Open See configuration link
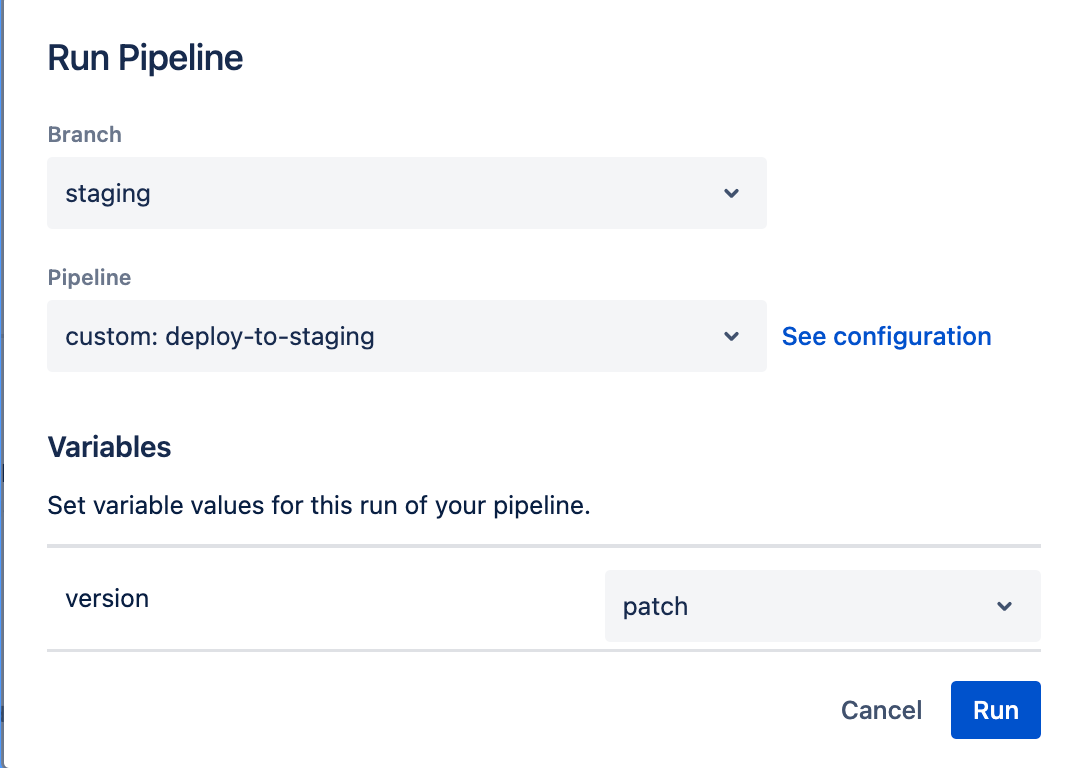This screenshot has height=768, width=1076. pyautogui.click(x=886, y=336)
